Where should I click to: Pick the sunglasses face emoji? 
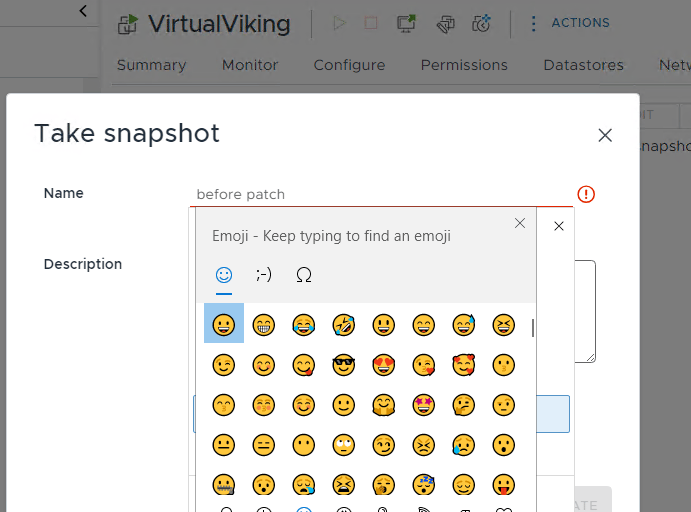(x=344, y=365)
